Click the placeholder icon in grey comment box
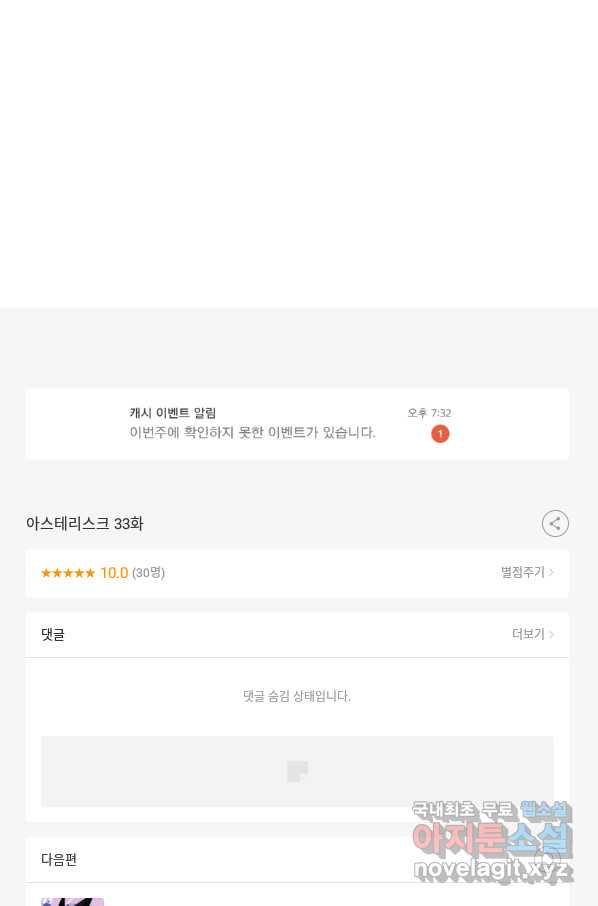Viewport: 598px width, 906px height. (x=298, y=771)
